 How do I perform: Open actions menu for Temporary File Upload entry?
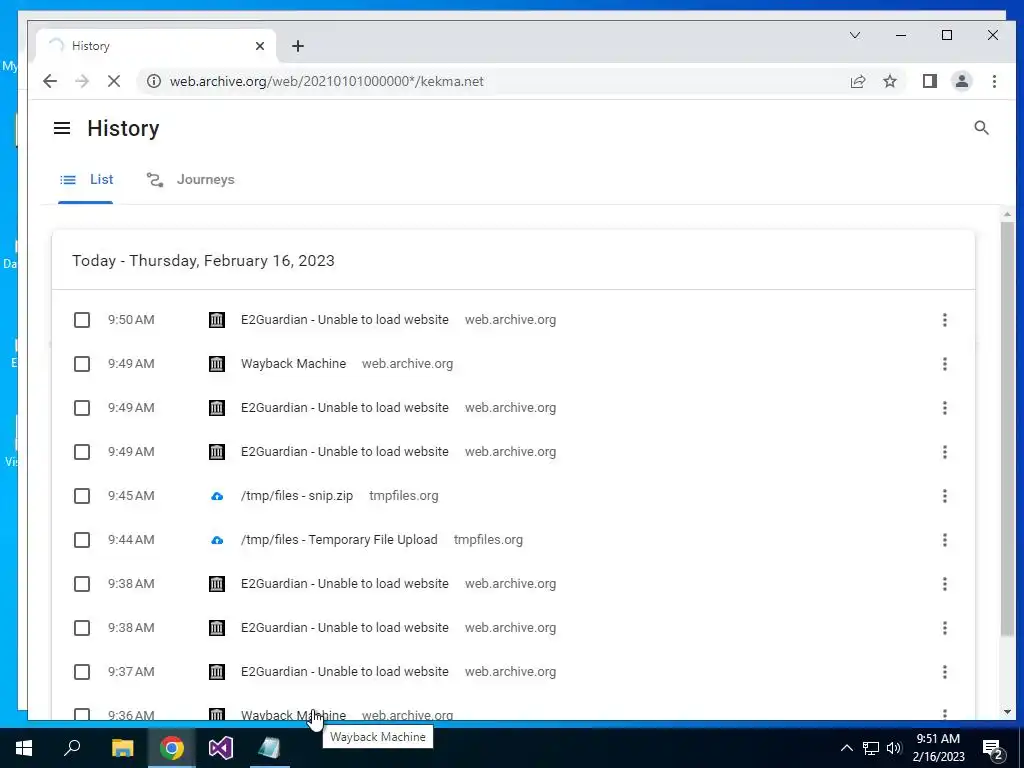click(944, 540)
